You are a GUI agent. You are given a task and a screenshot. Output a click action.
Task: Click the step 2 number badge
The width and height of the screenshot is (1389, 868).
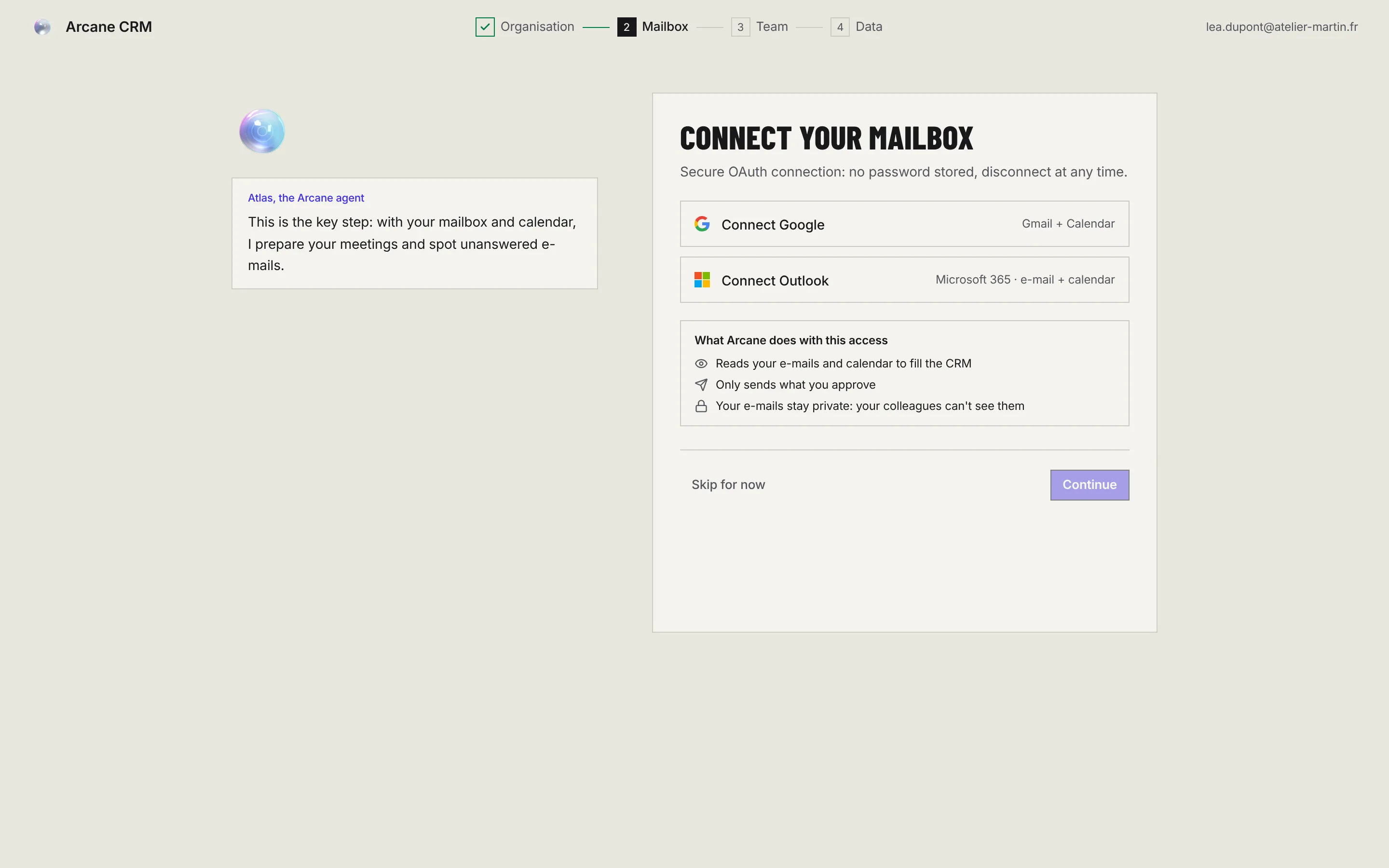coord(626,27)
